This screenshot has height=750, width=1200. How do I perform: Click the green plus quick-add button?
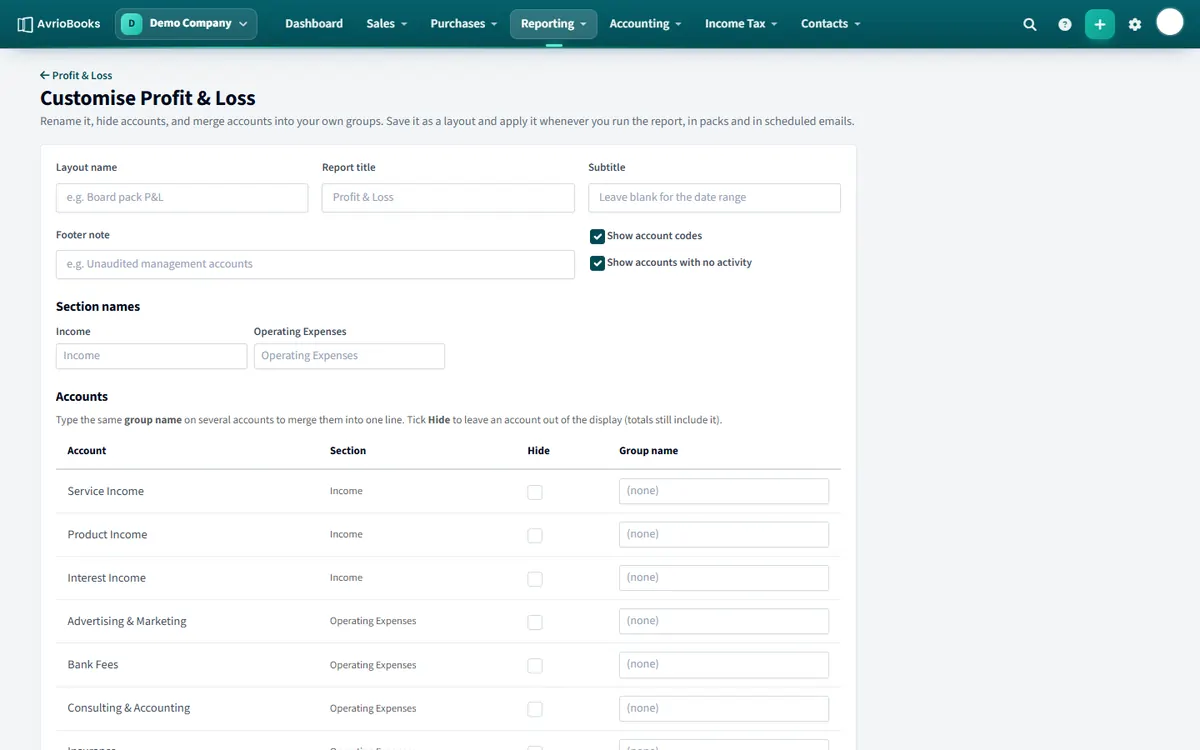click(x=1100, y=24)
